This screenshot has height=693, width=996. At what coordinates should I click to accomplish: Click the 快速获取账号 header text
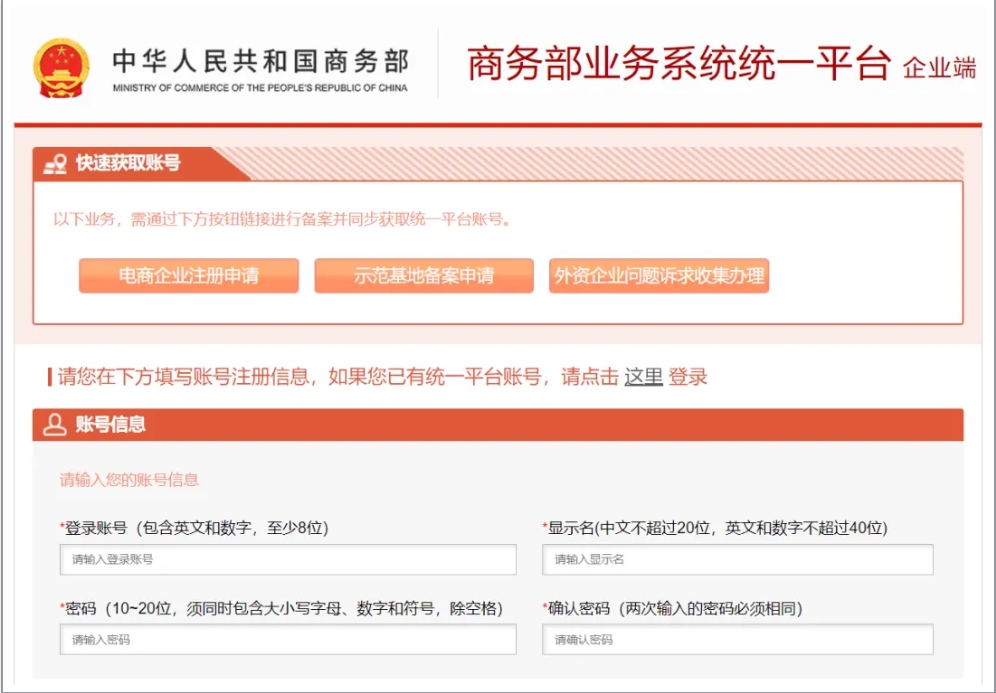[x=128, y=163]
